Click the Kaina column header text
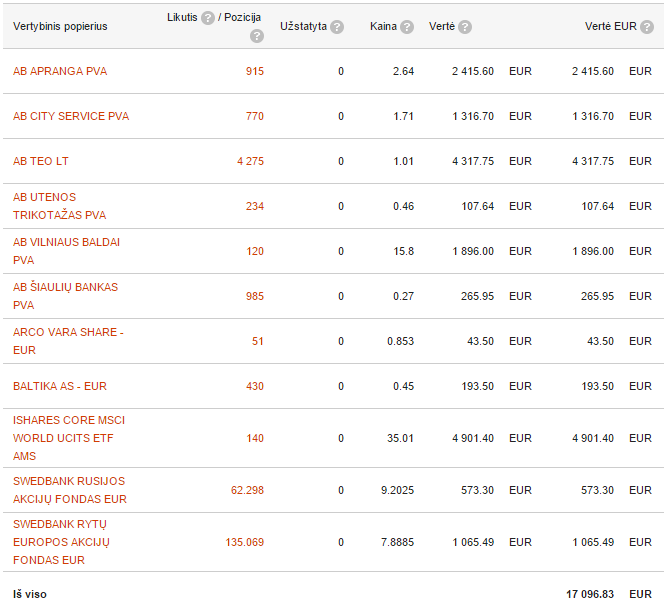This screenshot has width=664, height=608. [383, 26]
